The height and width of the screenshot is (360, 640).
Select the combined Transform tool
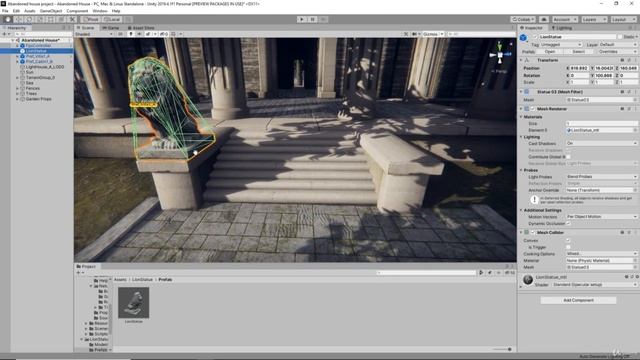click(x=61, y=19)
